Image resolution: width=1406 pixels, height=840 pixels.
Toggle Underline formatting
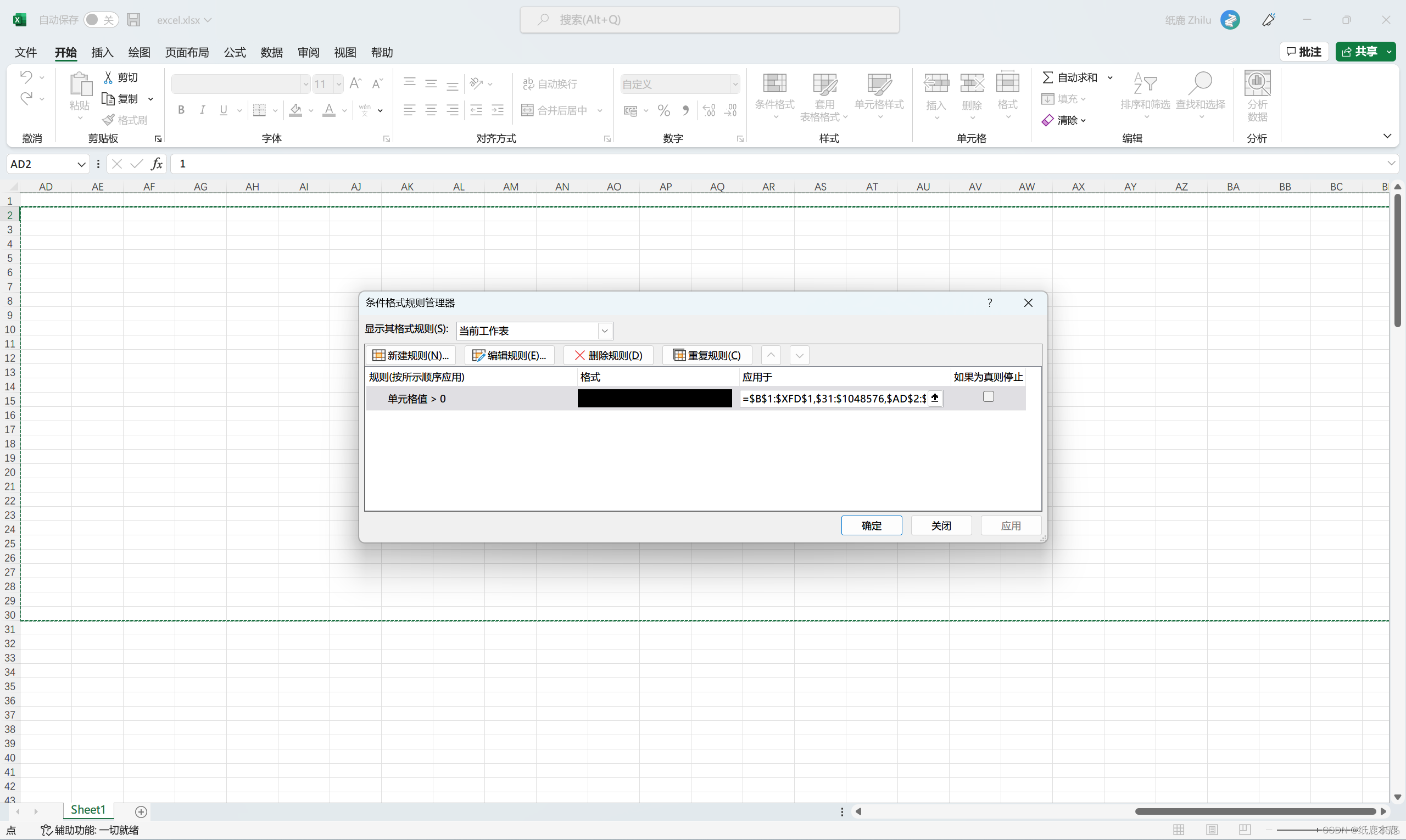click(224, 110)
